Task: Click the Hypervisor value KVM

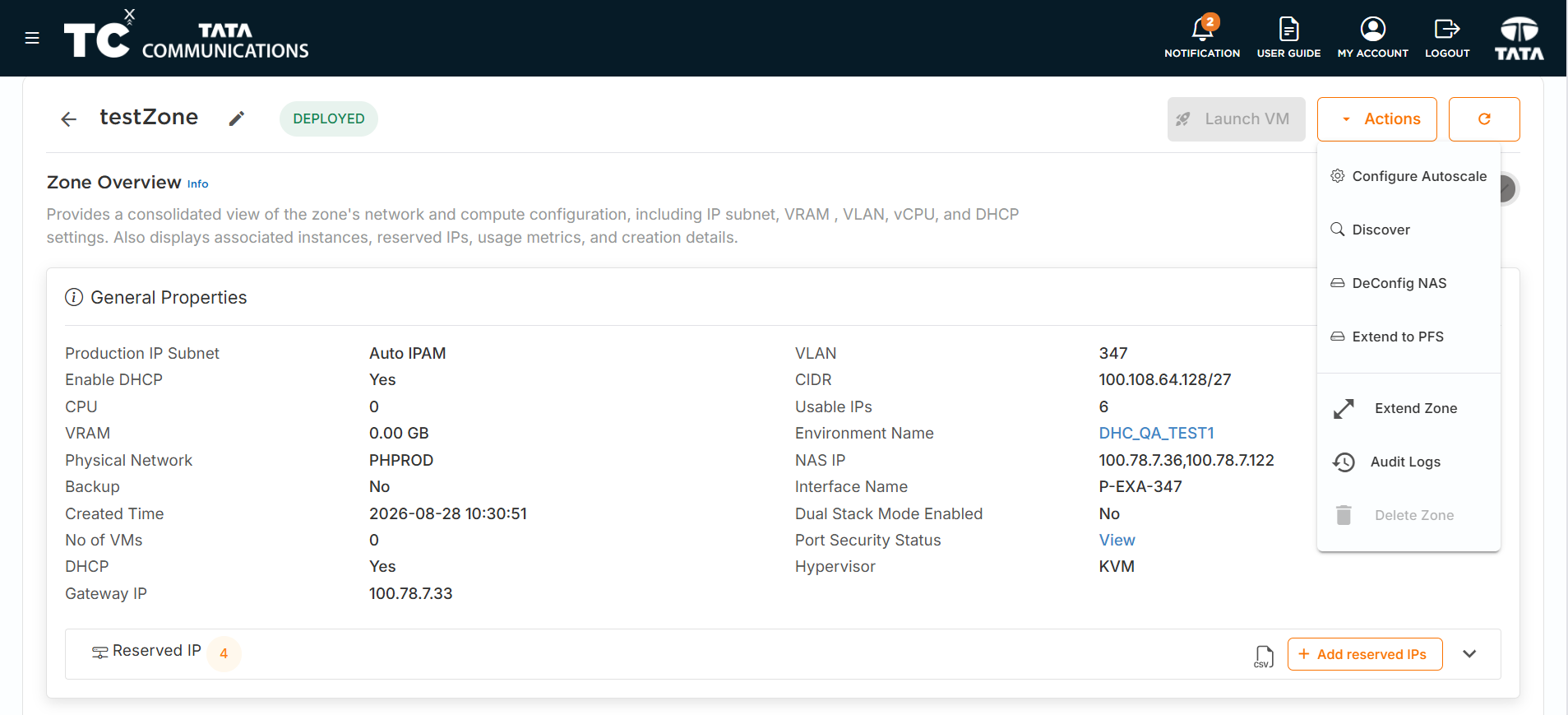Action: [1117, 567]
